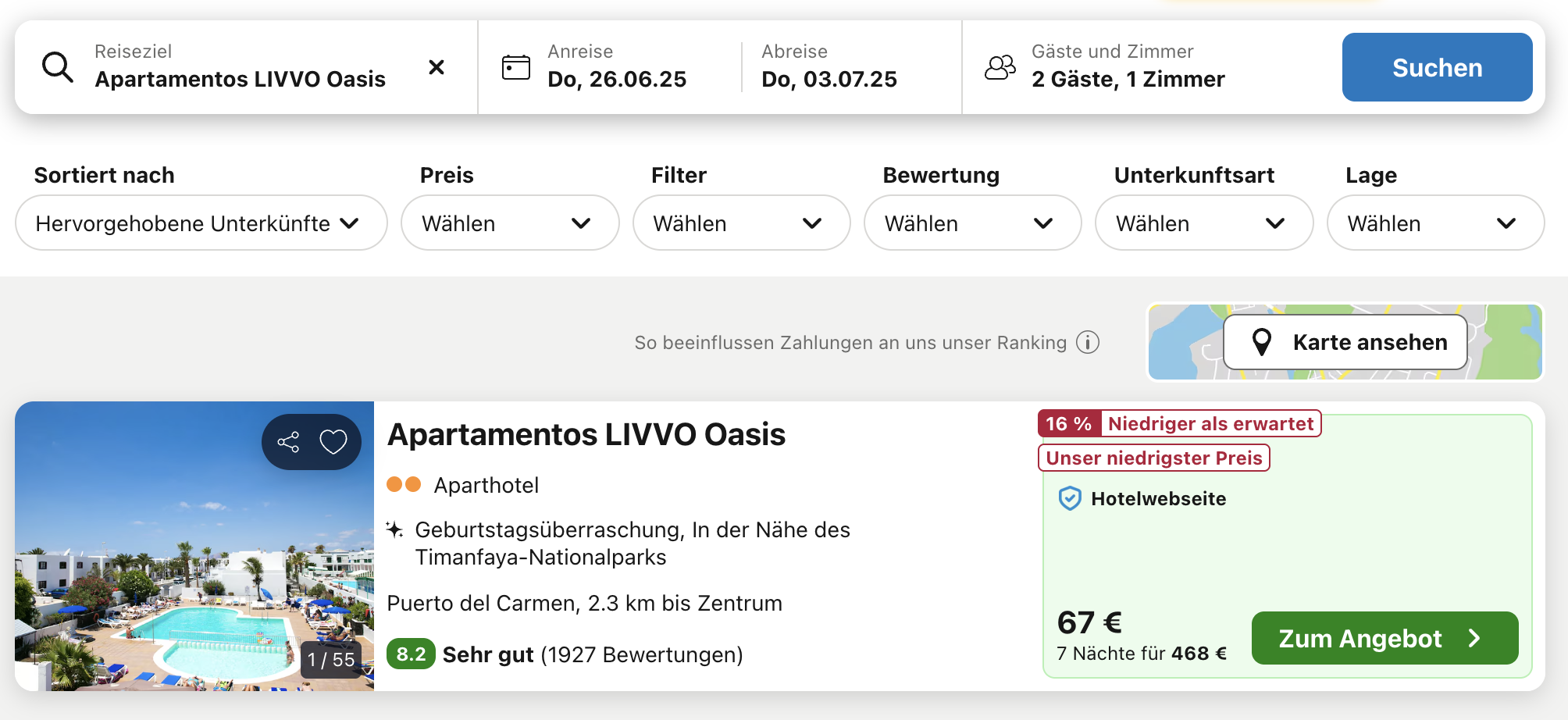1568x720 pixels.
Task: Click the search magnifier icon
Action: tap(58, 68)
